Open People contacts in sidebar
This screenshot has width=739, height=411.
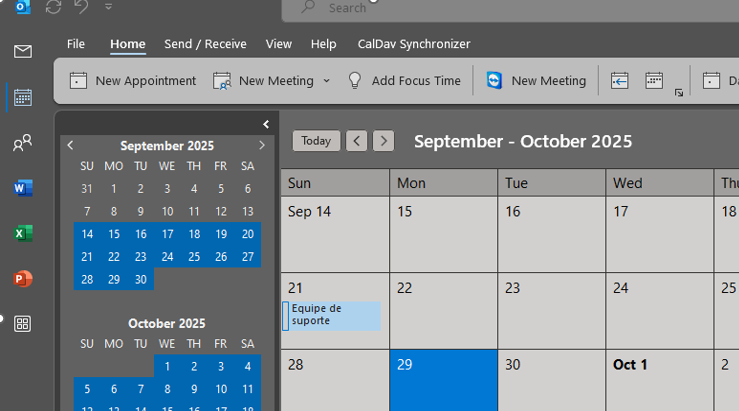23,142
